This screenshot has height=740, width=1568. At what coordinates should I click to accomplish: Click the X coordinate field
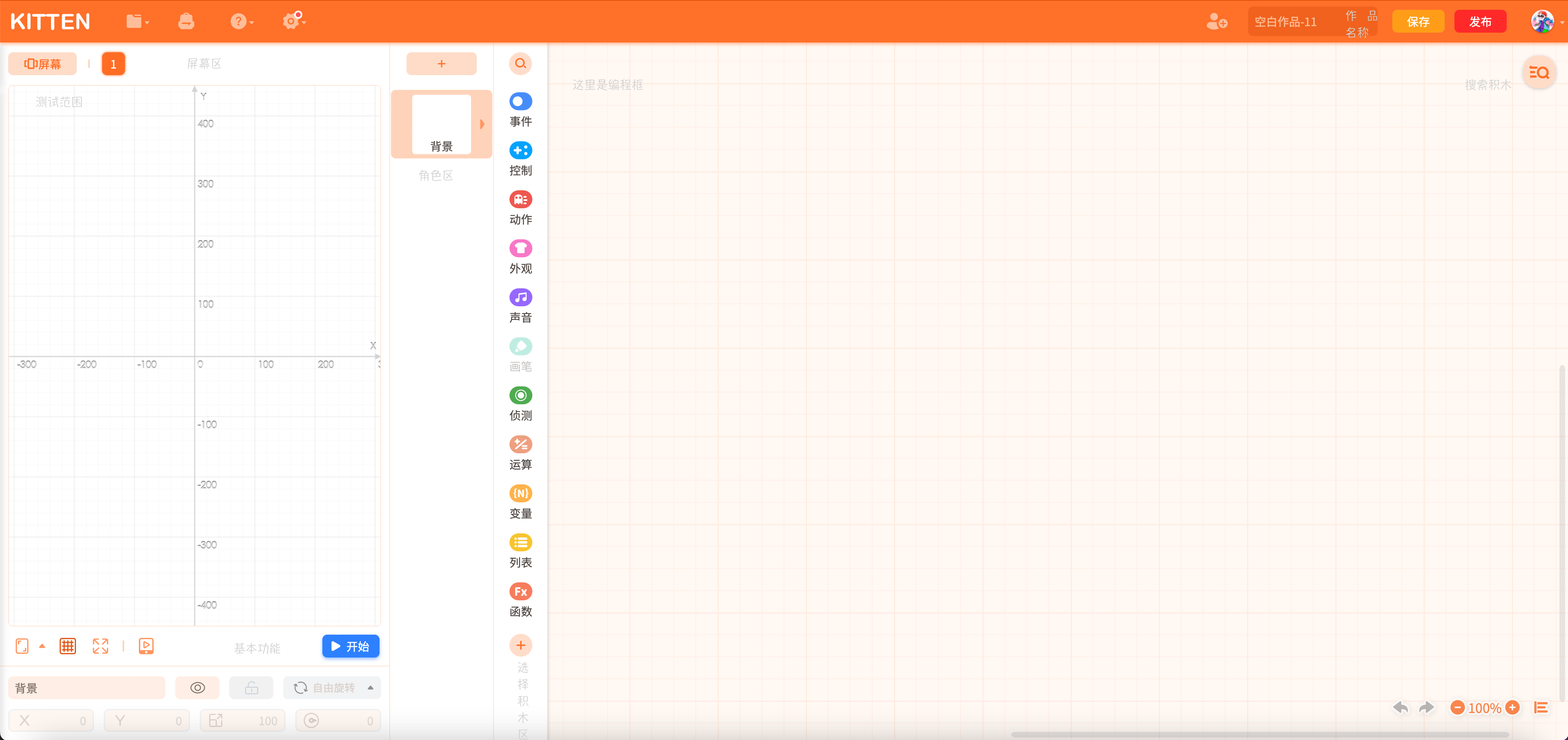click(51, 720)
